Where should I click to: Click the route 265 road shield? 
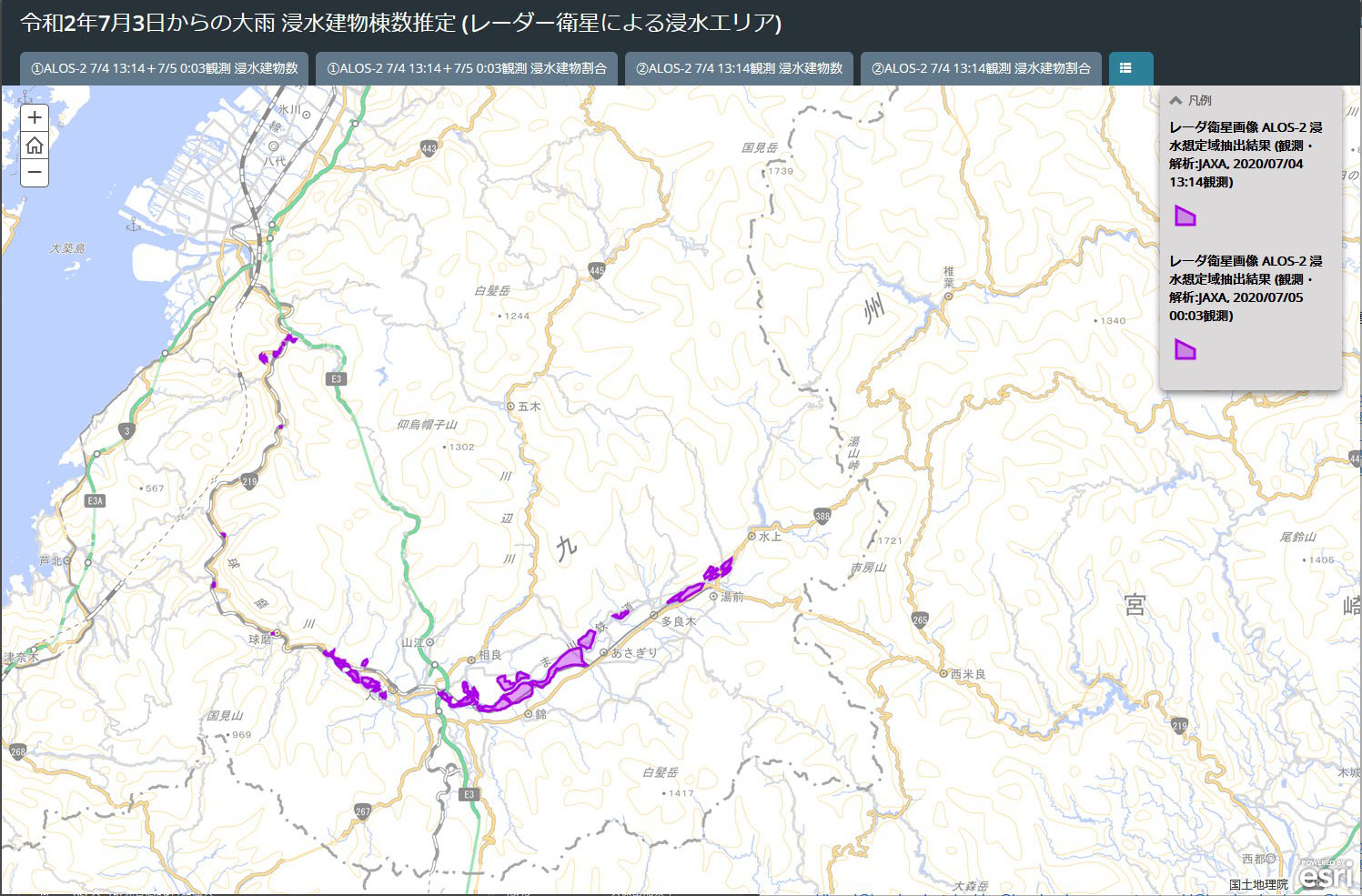920,619
